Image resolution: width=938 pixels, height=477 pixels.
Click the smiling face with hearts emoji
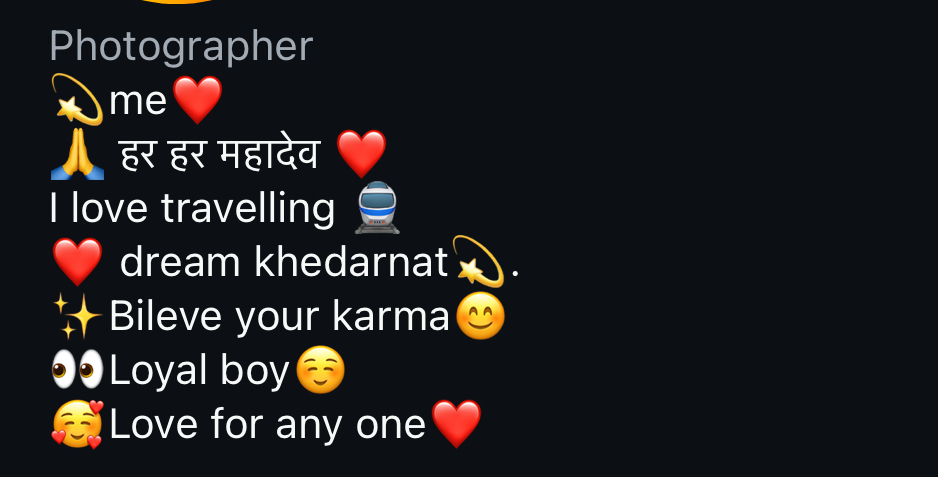pos(77,424)
